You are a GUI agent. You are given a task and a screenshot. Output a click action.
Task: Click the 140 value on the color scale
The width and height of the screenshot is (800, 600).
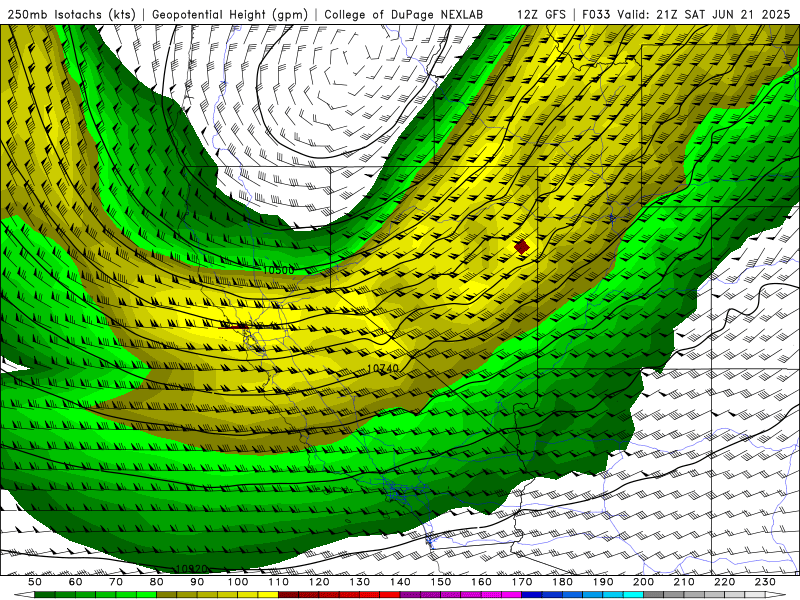[x=400, y=582]
